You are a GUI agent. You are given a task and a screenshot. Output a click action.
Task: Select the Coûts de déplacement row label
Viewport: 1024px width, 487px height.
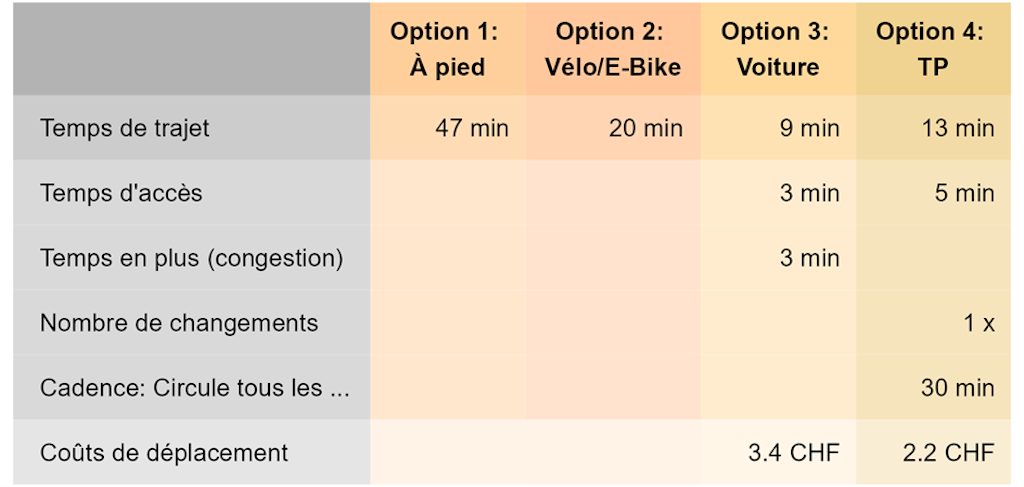164,452
